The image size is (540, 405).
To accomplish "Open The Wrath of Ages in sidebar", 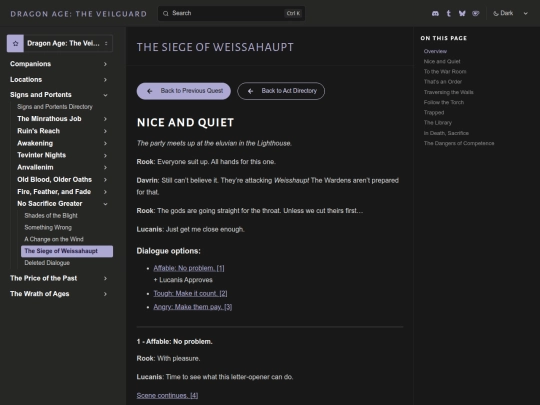I will tap(40, 294).
